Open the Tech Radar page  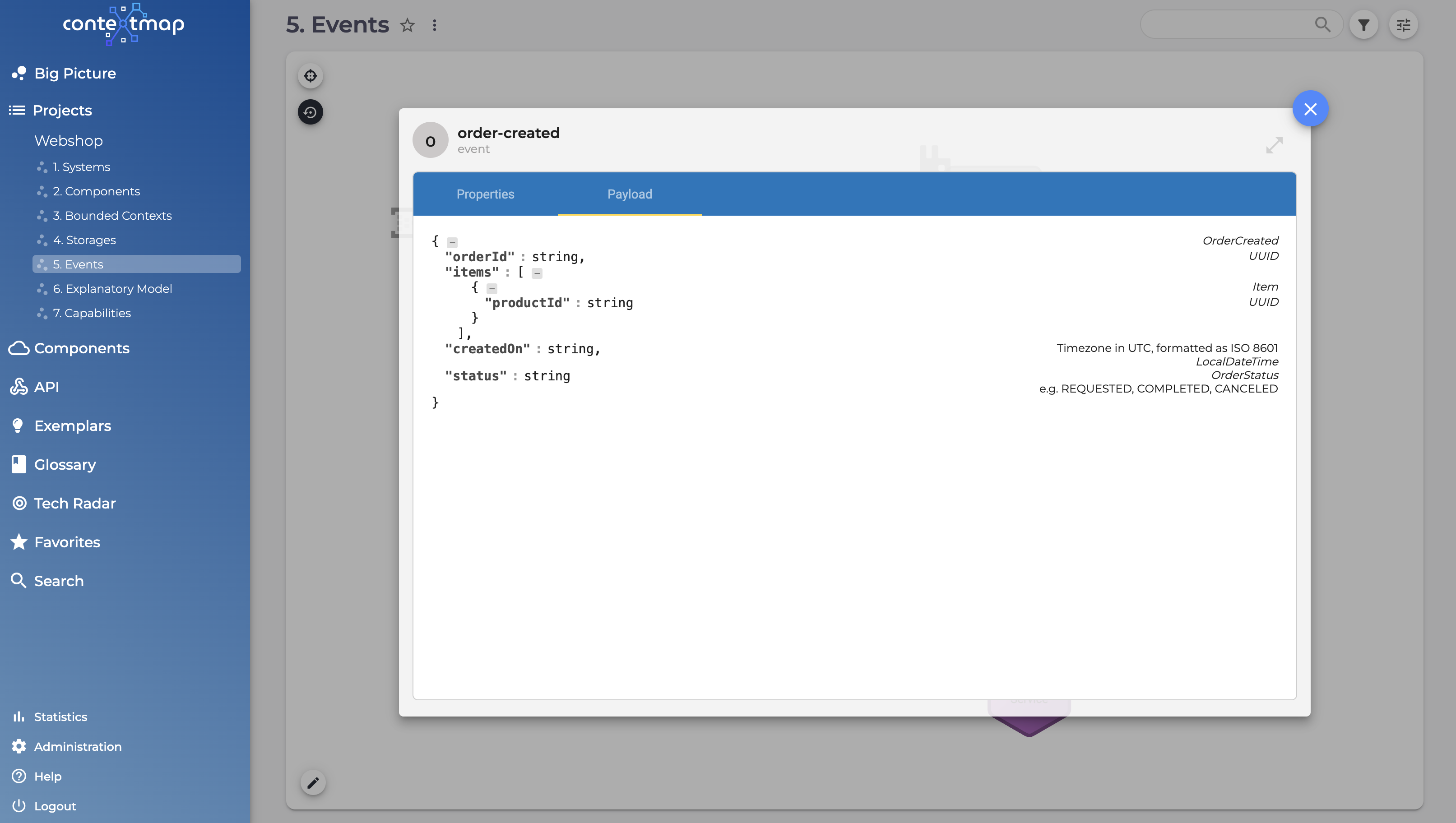tap(74, 503)
